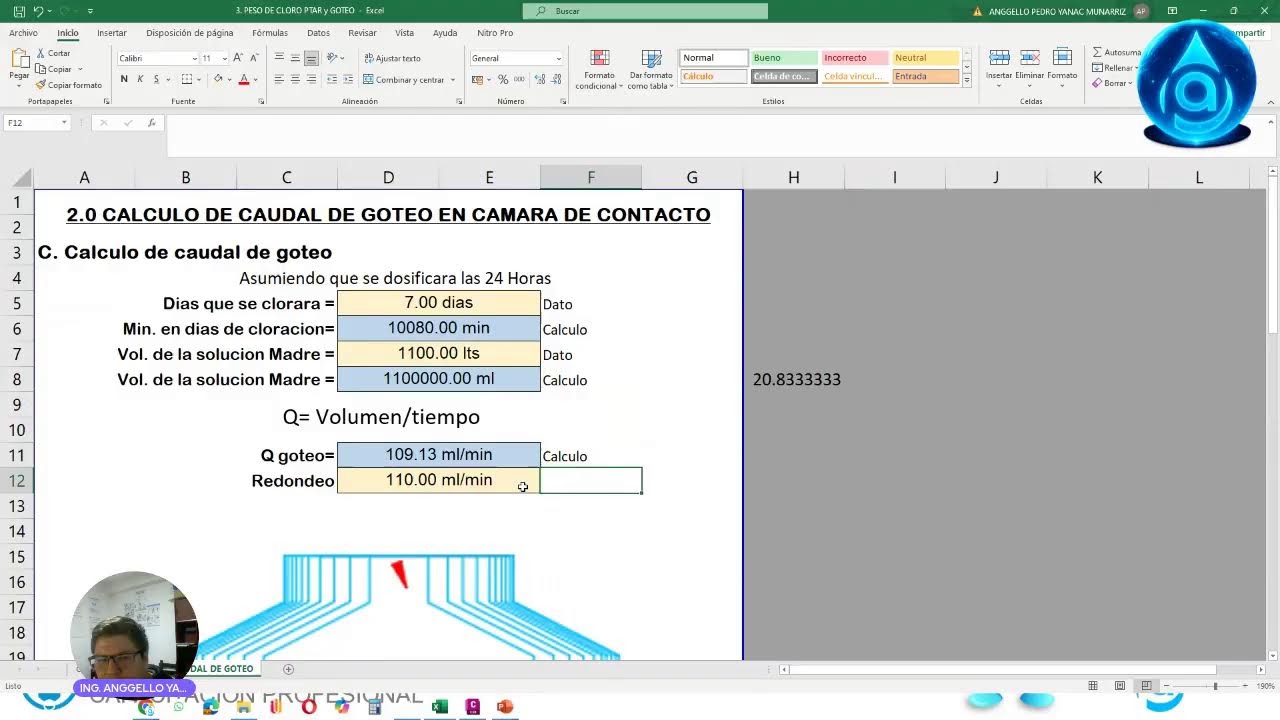Toggle the Page Break Preview view
This screenshot has height=720, width=1280.
[x=1146, y=686]
